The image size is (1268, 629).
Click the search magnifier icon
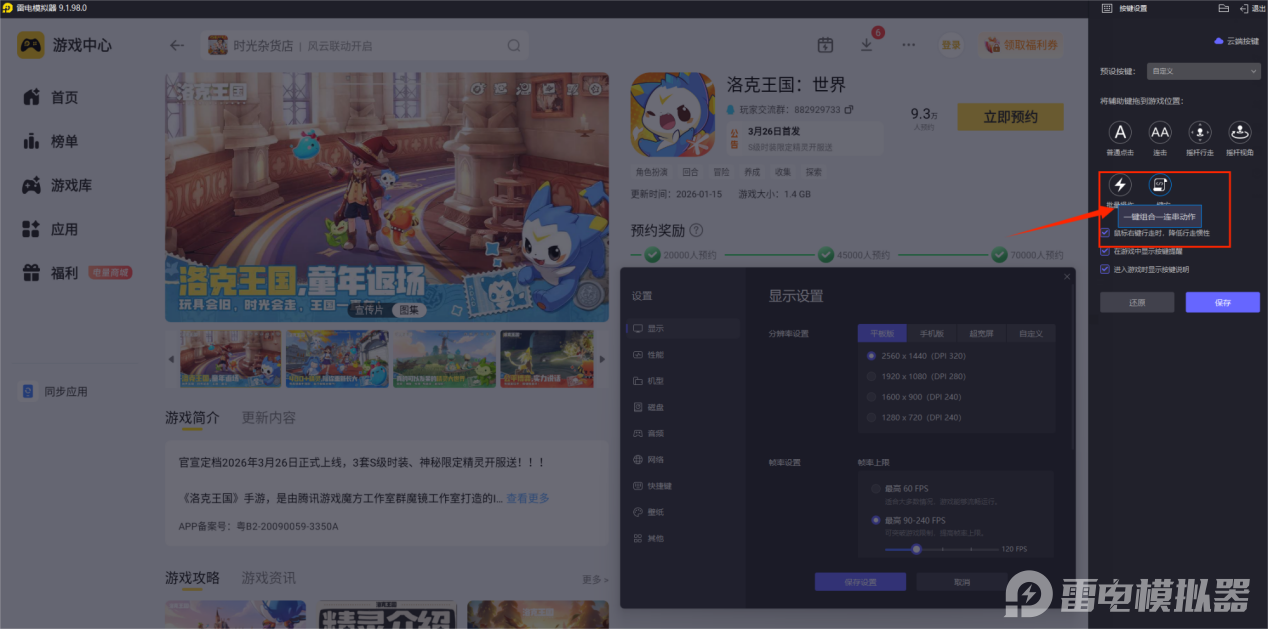[514, 45]
